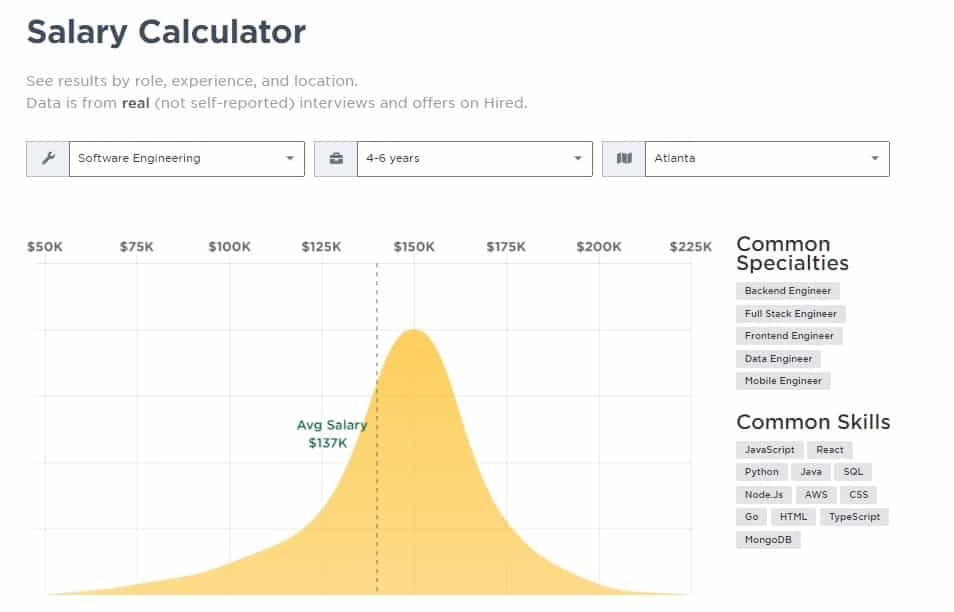Click the React skill tag
This screenshot has height=612, width=954.
pos(830,450)
